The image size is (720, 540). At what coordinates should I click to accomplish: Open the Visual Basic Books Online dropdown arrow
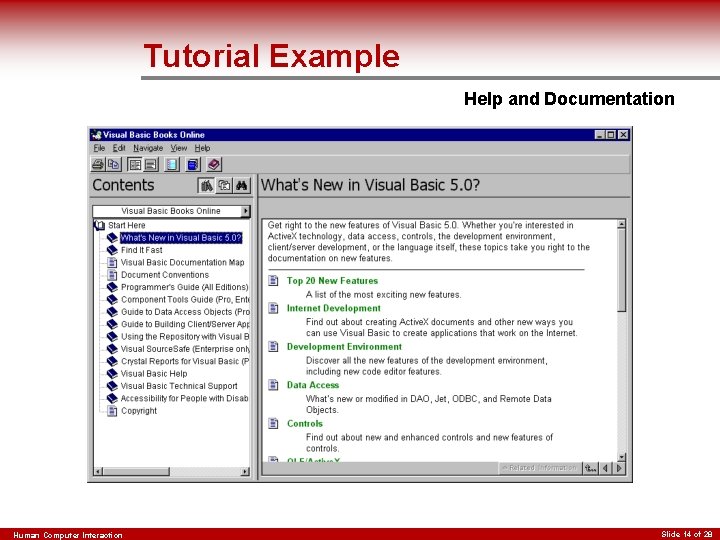pyautogui.click(x=246, y=211)
